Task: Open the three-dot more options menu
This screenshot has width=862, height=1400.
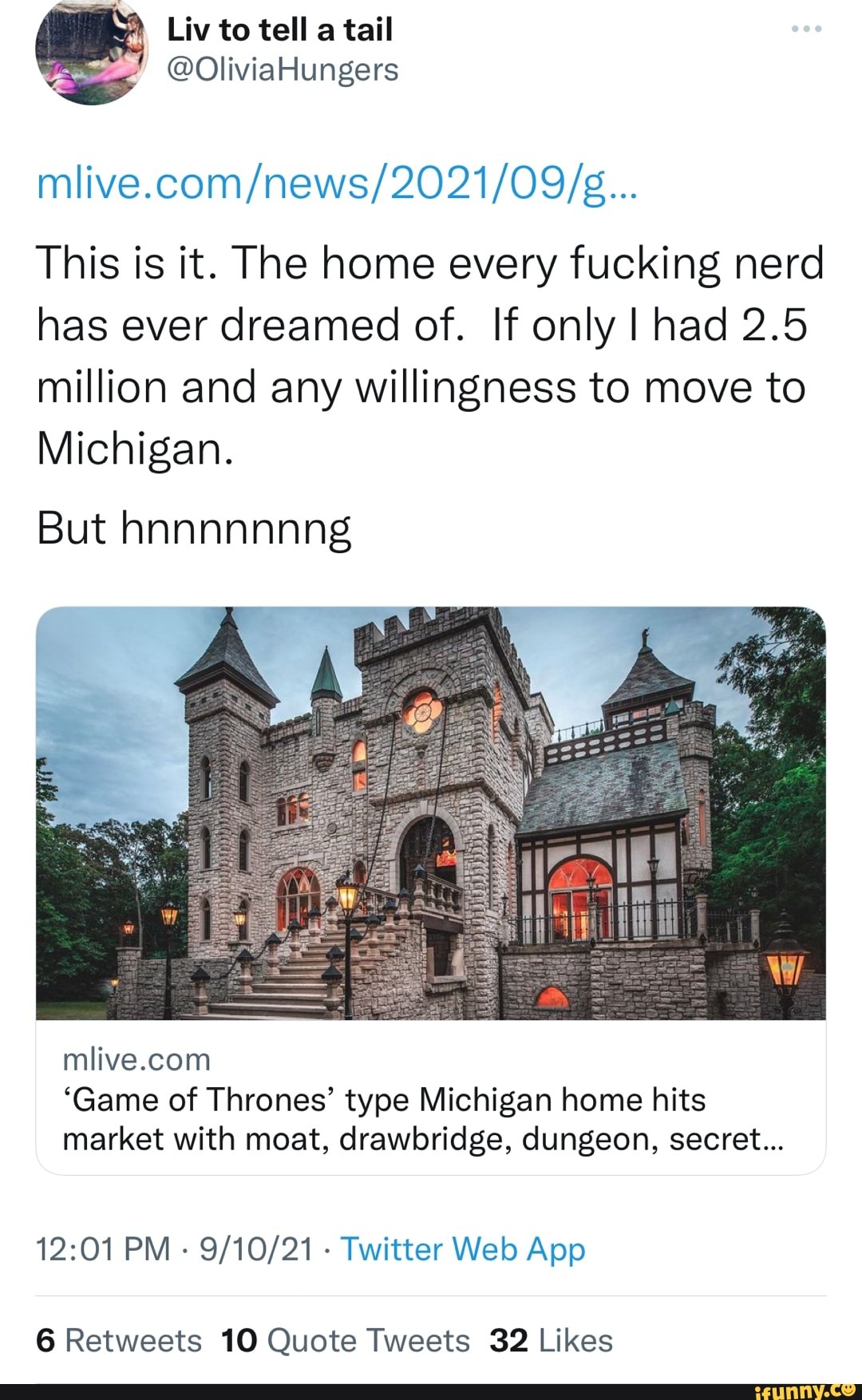Action: click(806, 30)
